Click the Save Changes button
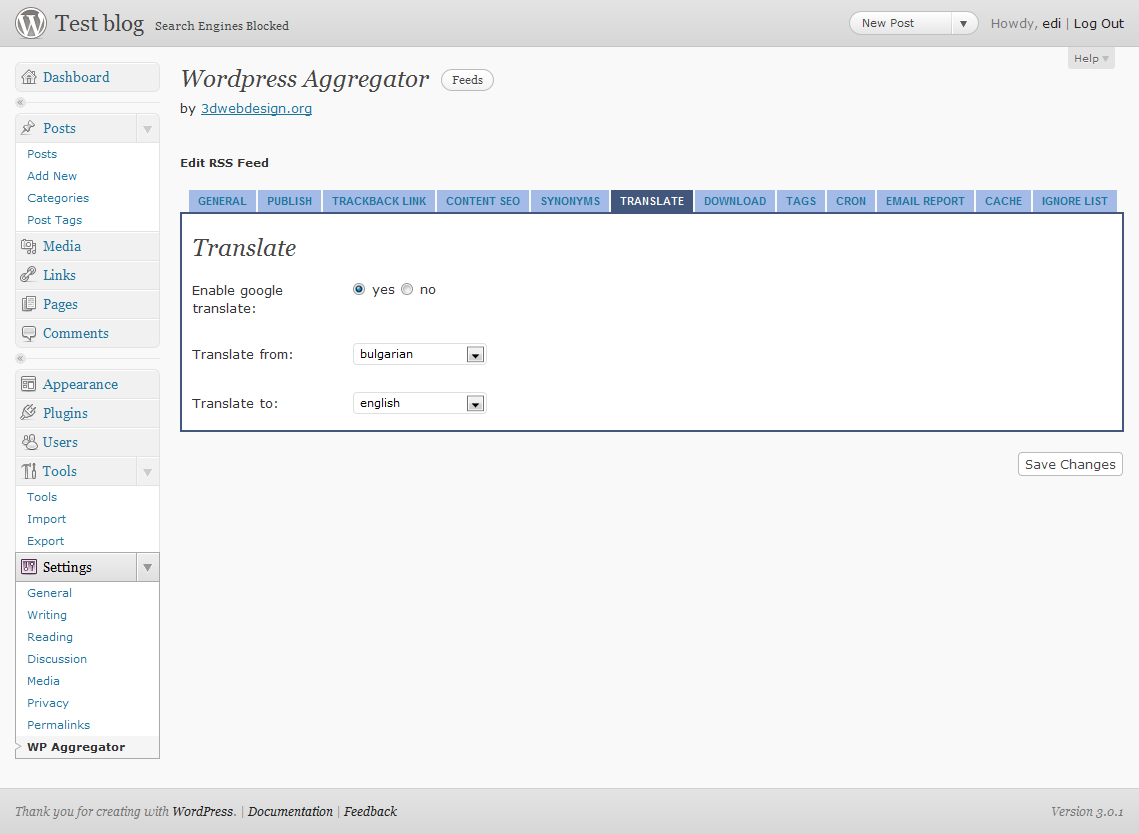 pyautogui.click(x=1070, y=464)
